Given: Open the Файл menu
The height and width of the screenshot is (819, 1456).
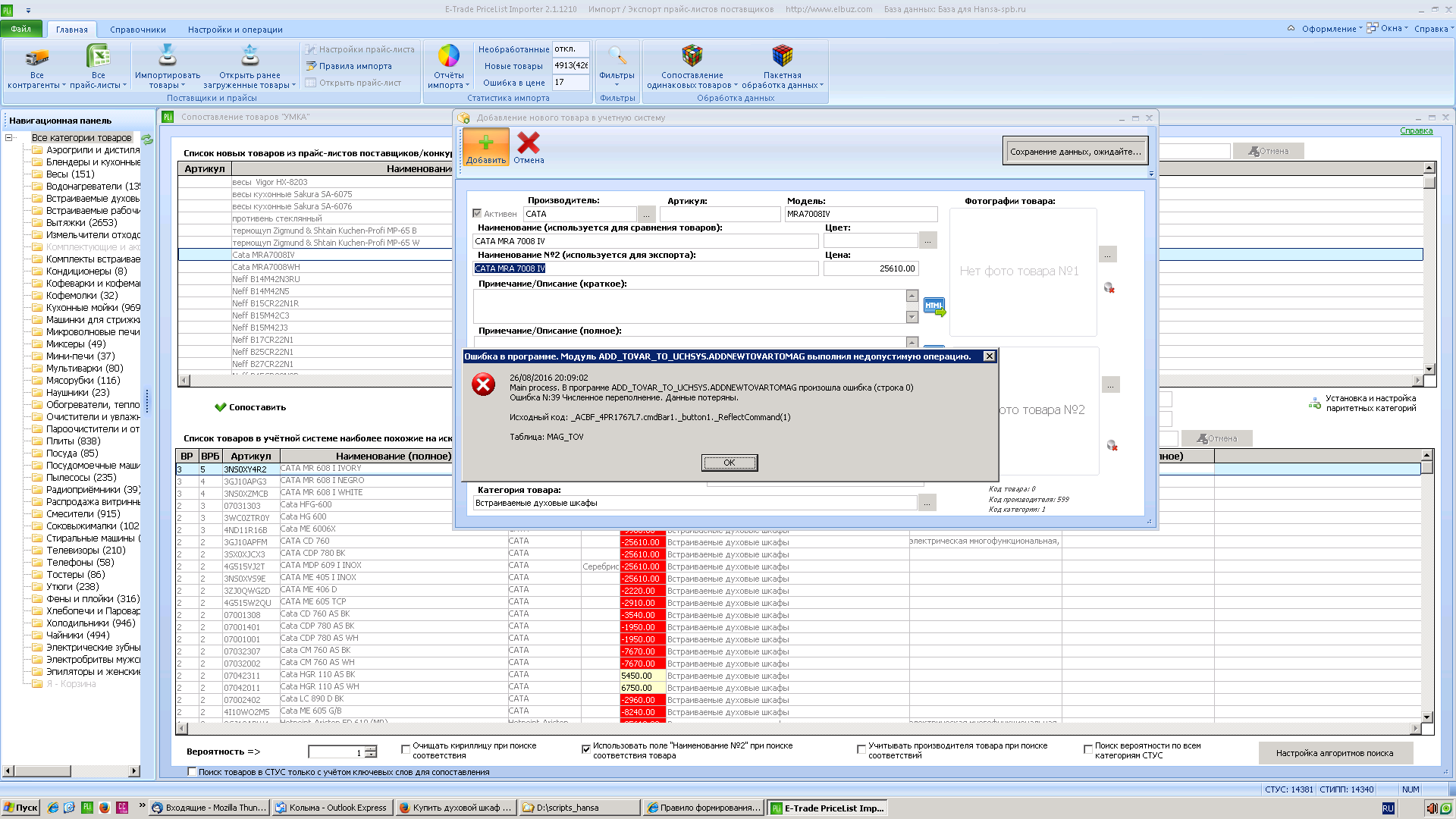Looking at the screenshot, I should click(21, 29).
